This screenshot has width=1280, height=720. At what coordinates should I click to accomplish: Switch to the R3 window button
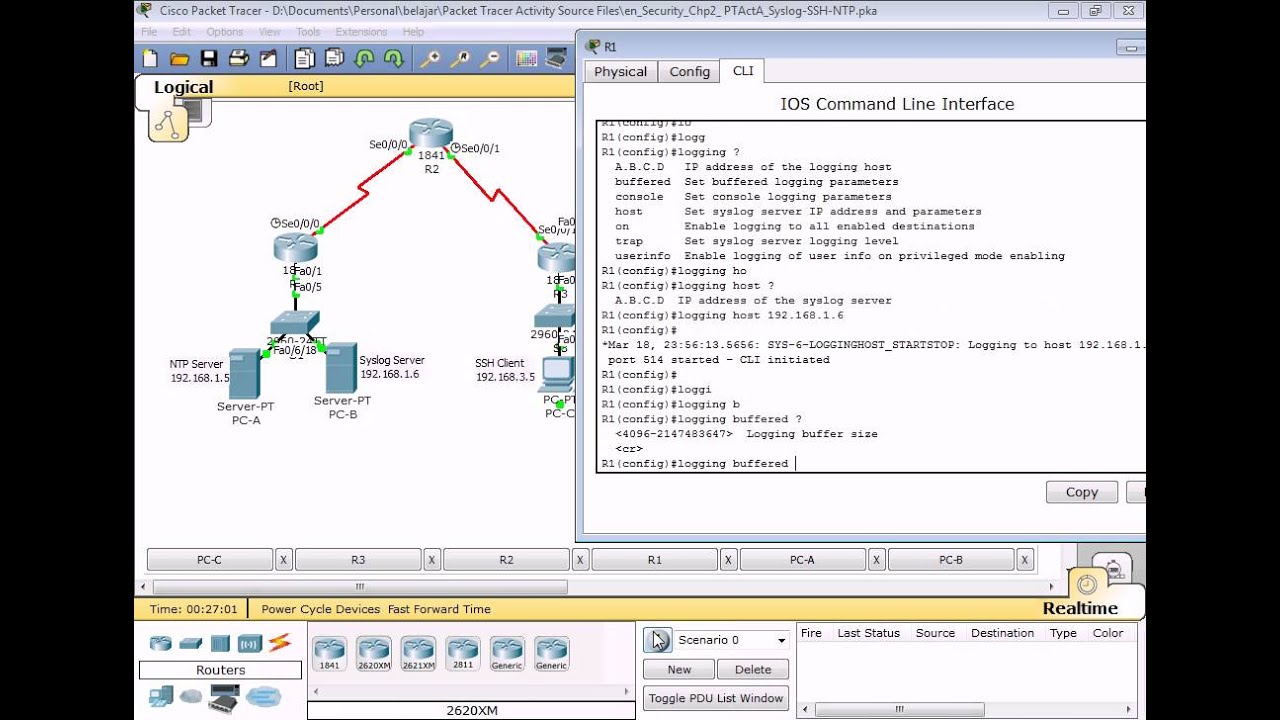point(358,560)
